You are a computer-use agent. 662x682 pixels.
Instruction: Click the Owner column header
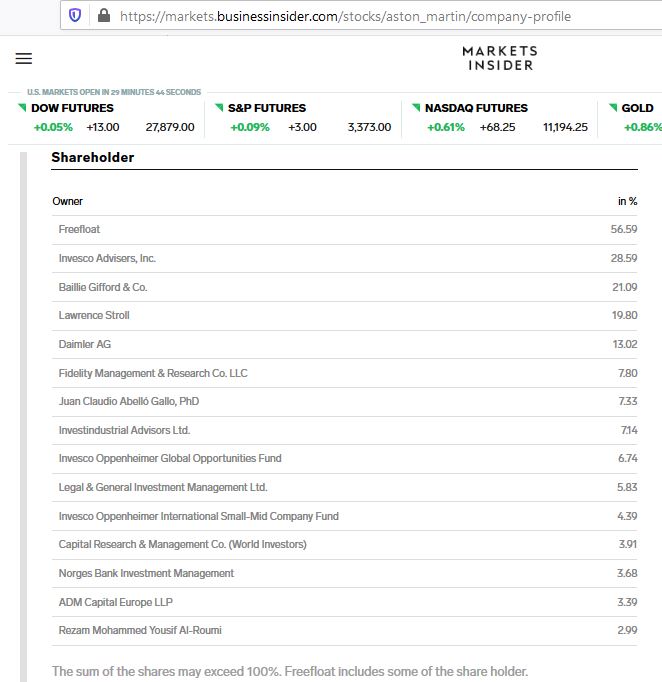pos(68,201)
